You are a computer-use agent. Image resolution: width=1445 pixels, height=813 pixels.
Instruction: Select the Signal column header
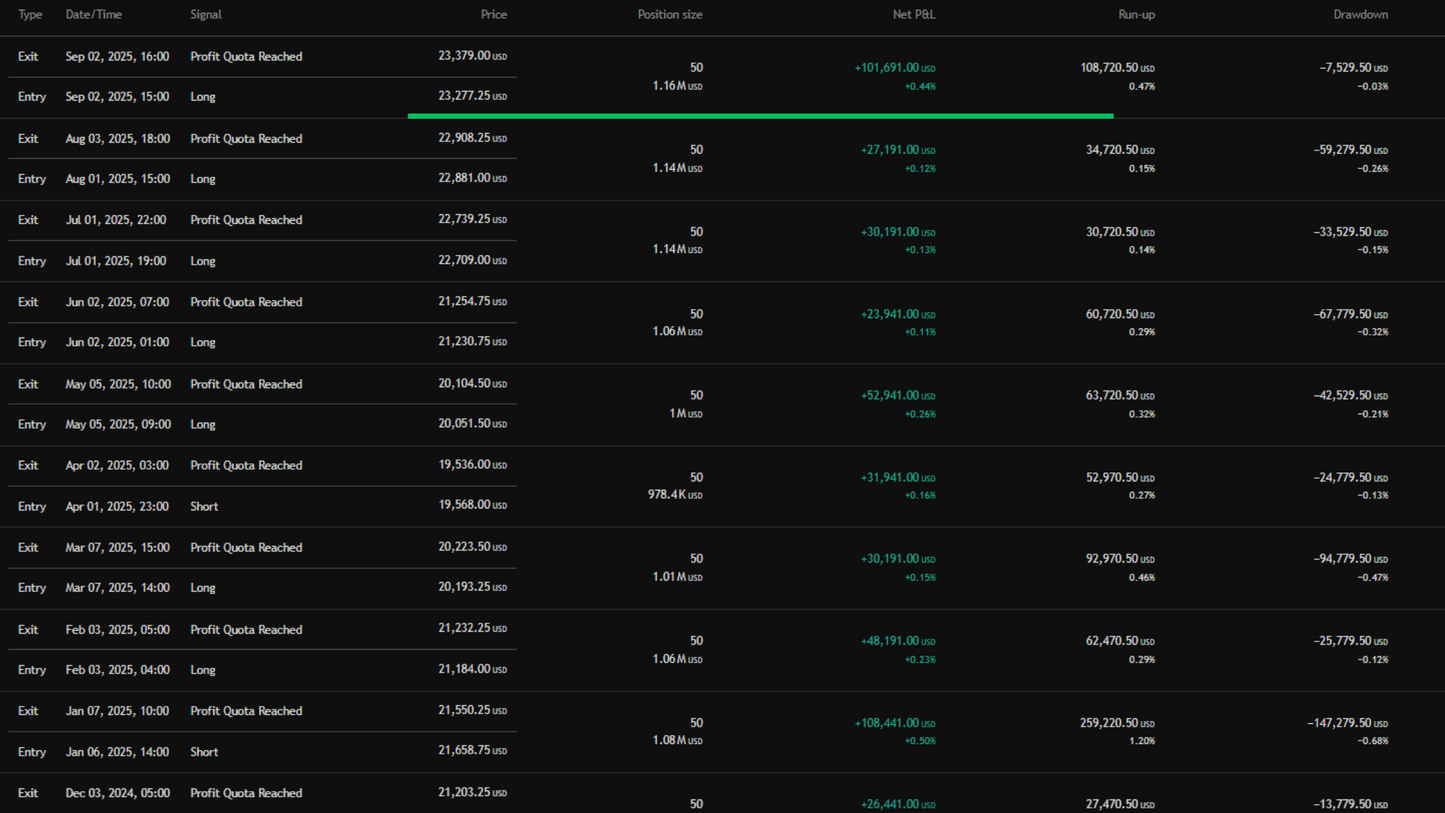(206, 15)
